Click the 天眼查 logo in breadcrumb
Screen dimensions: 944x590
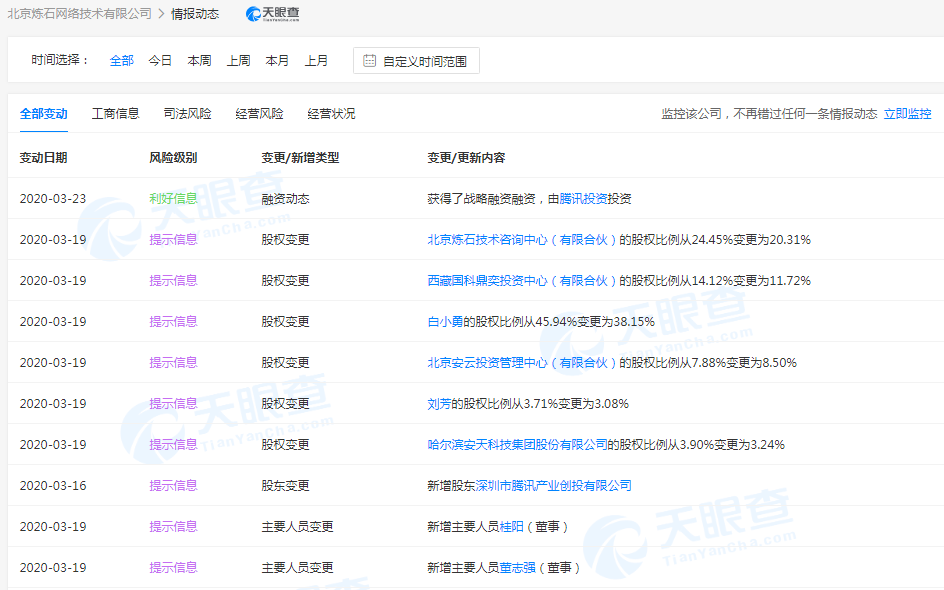click(x=273, y=14)
